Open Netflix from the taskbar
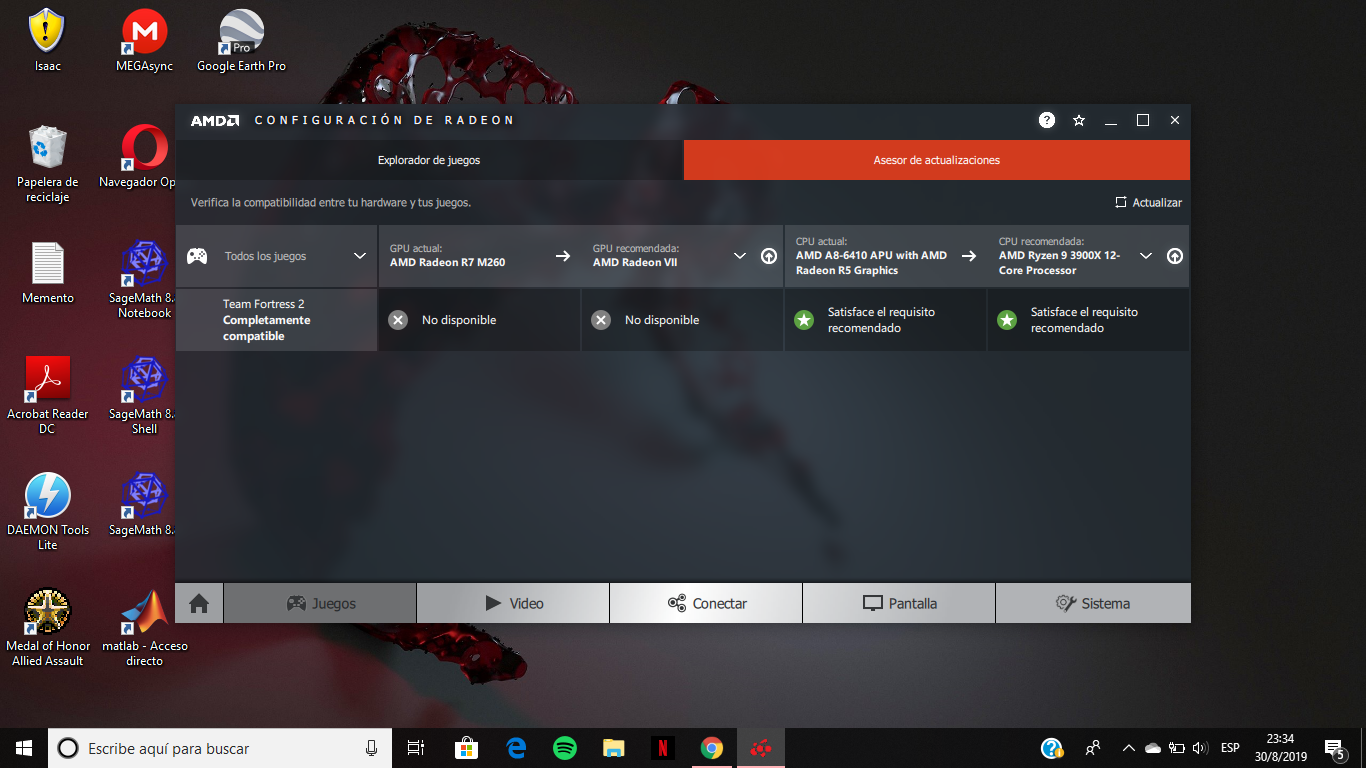Screen dimensions: 1366x768 tap(663, 748)
